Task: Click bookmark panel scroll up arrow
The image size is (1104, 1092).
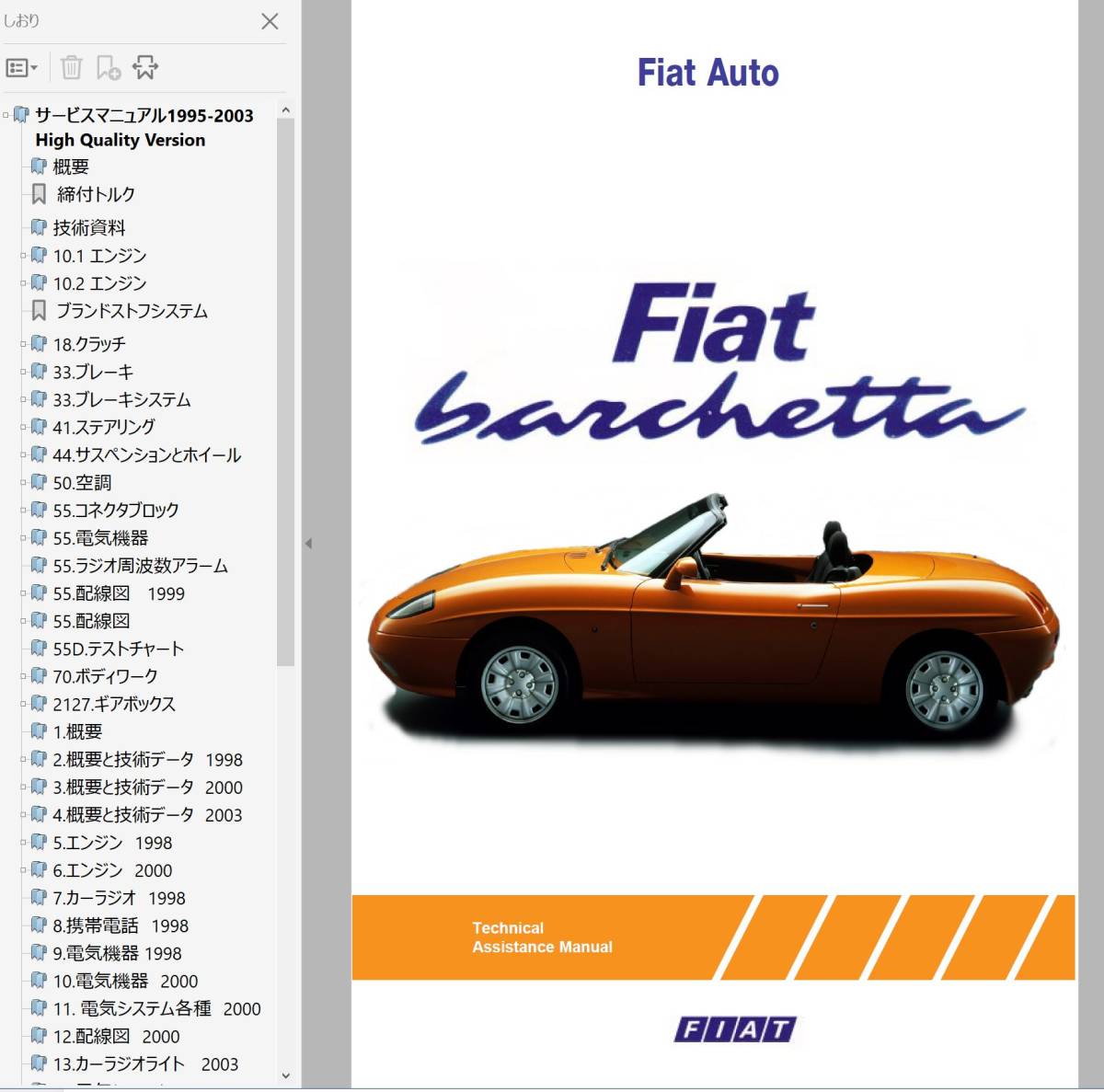Action: click(285, 110)
